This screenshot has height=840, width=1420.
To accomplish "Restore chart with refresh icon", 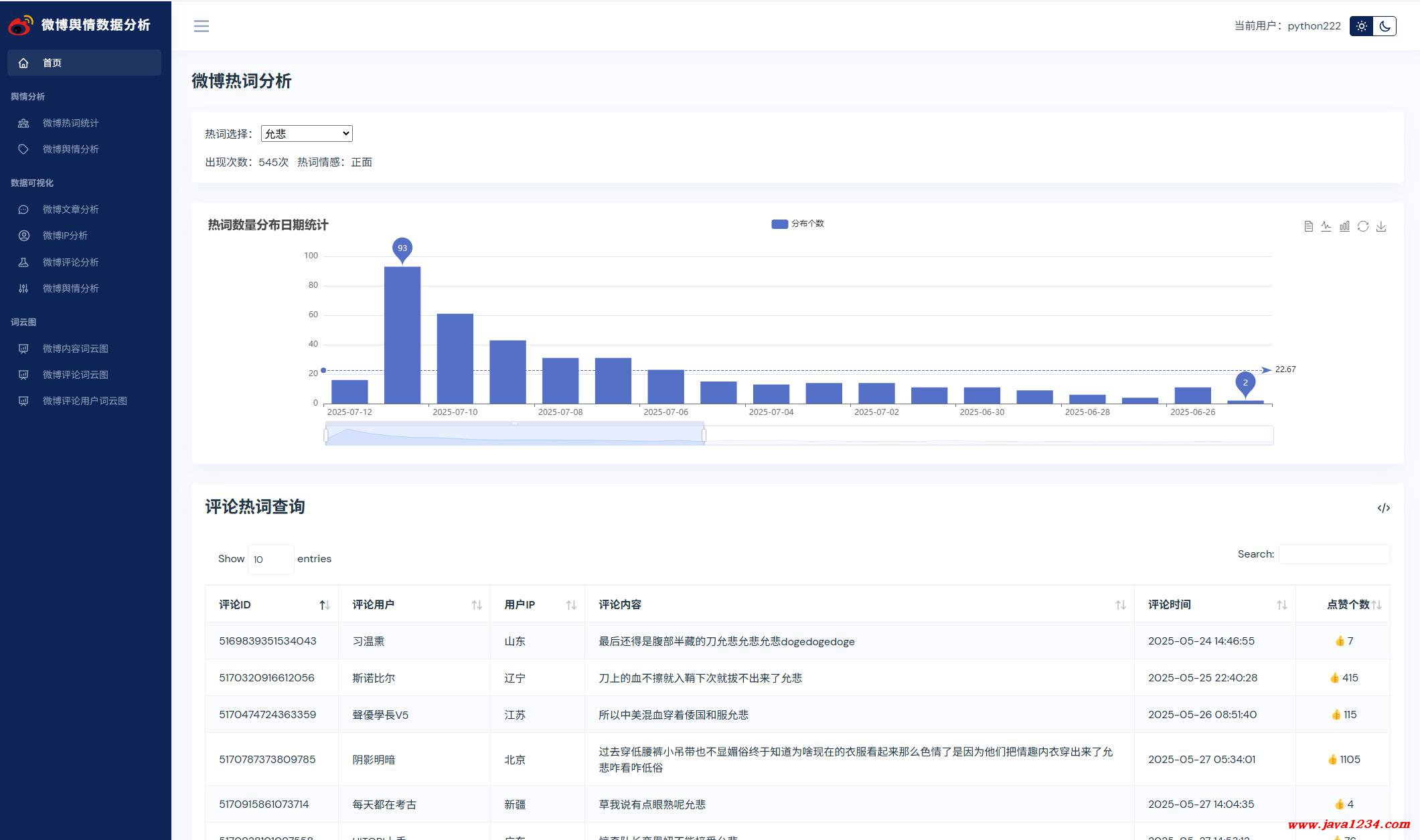I will pos(1363,226).
